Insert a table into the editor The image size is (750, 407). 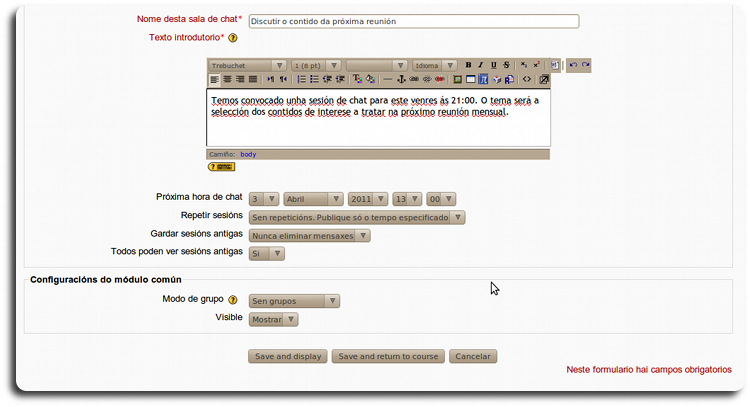[471, 79]
